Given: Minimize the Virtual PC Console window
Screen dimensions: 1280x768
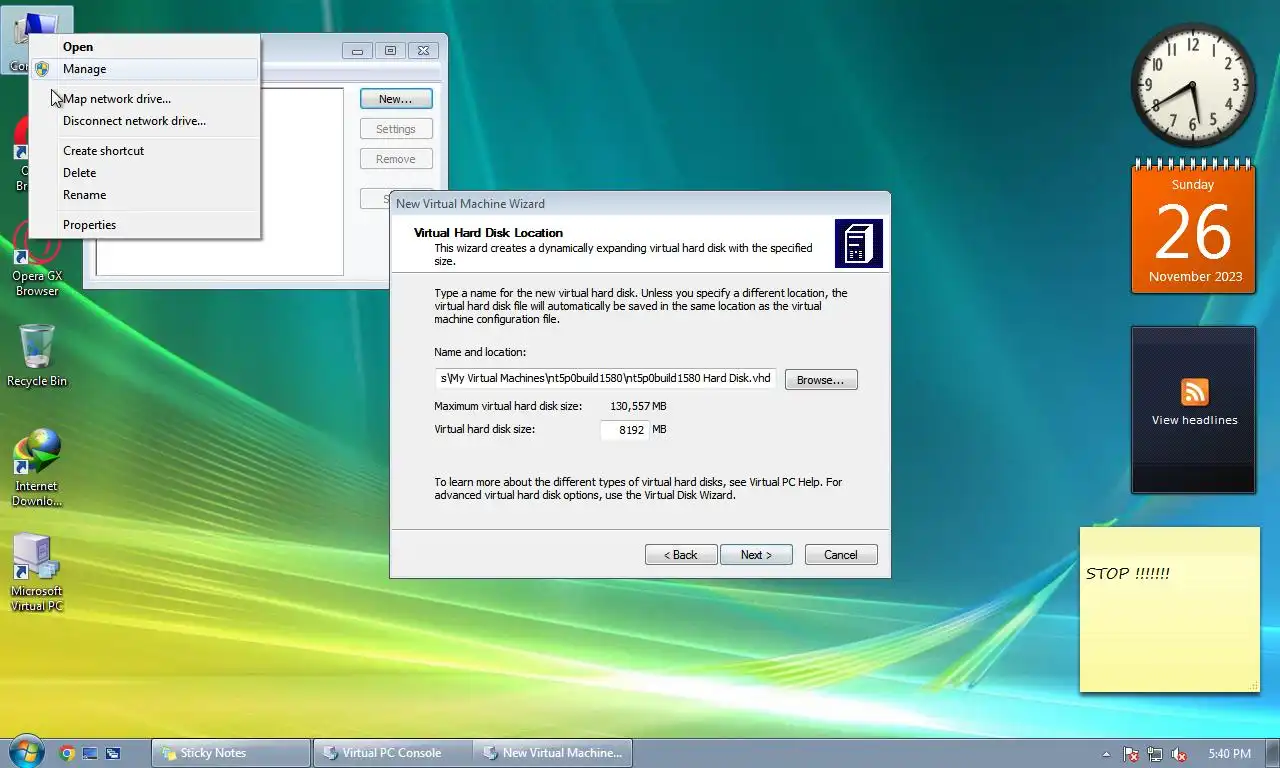Looking at the screenshot, I should pyautogui.click(x=357, y=51).
